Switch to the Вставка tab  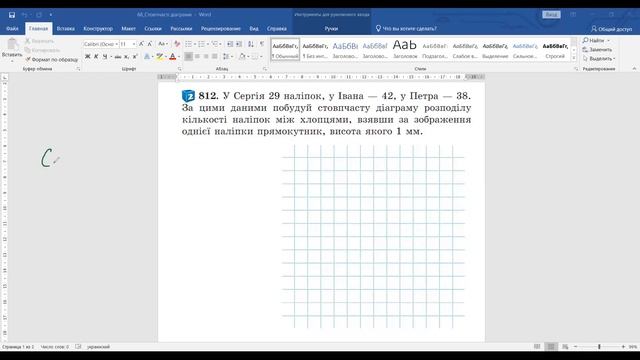(x=65, y=29)
